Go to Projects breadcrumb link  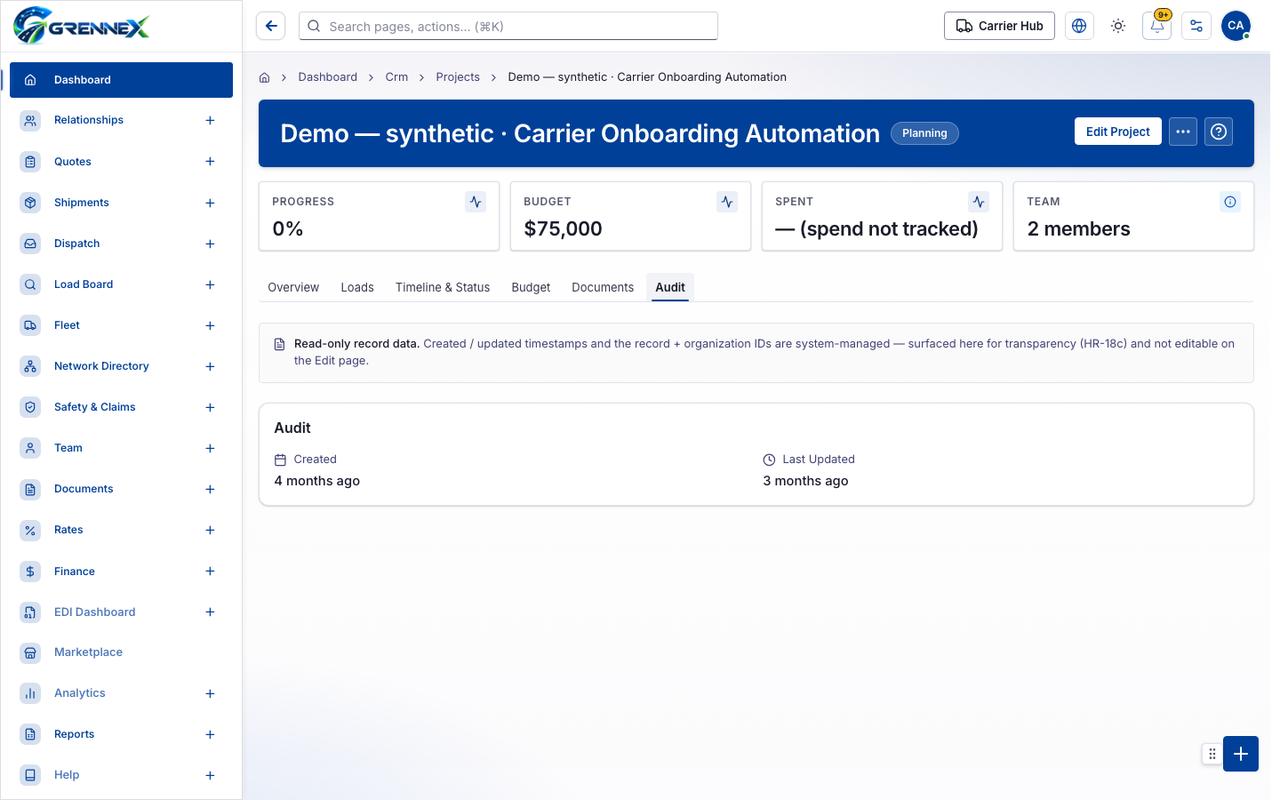[458, 77]
